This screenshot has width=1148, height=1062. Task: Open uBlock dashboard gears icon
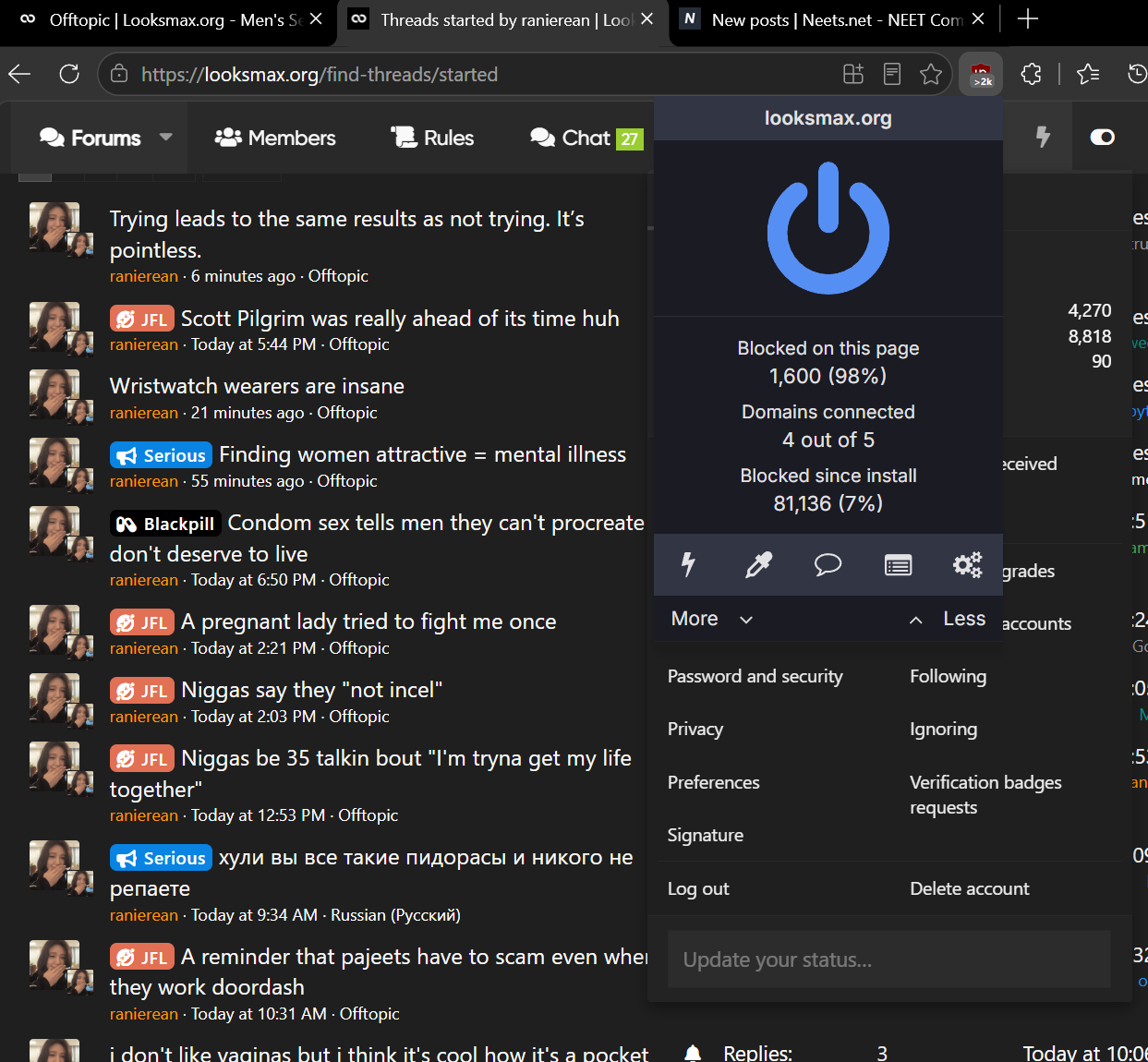click(967, 564)
